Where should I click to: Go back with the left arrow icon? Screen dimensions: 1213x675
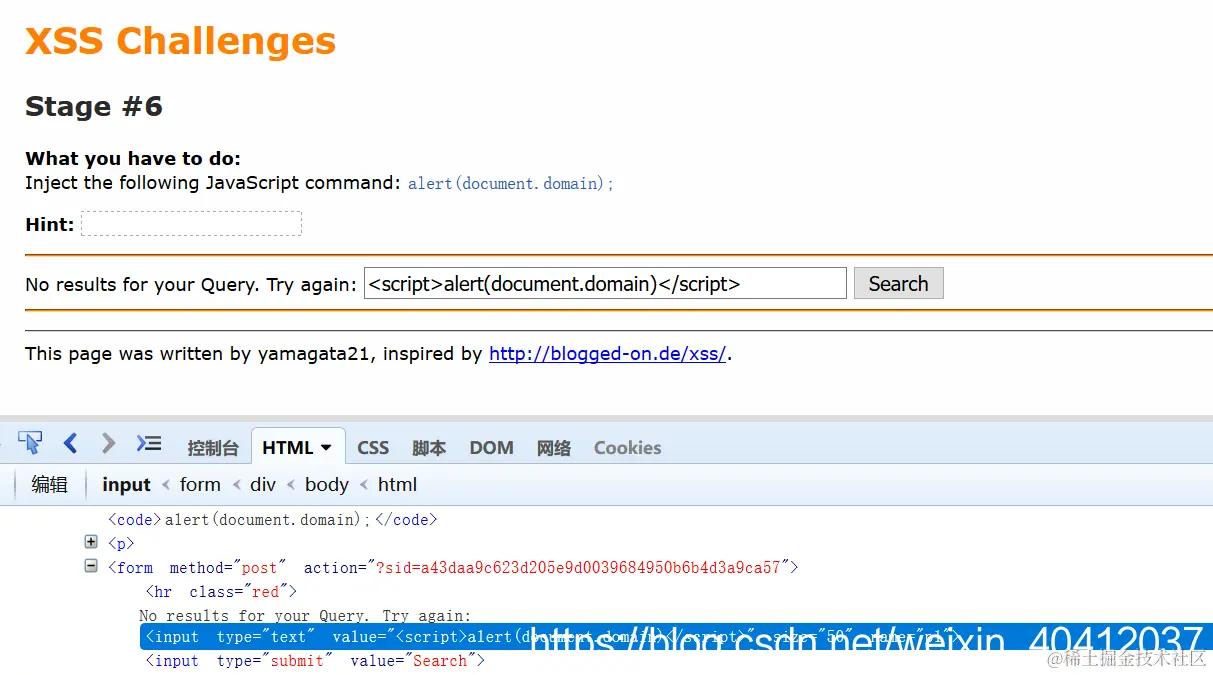point(70,443)
